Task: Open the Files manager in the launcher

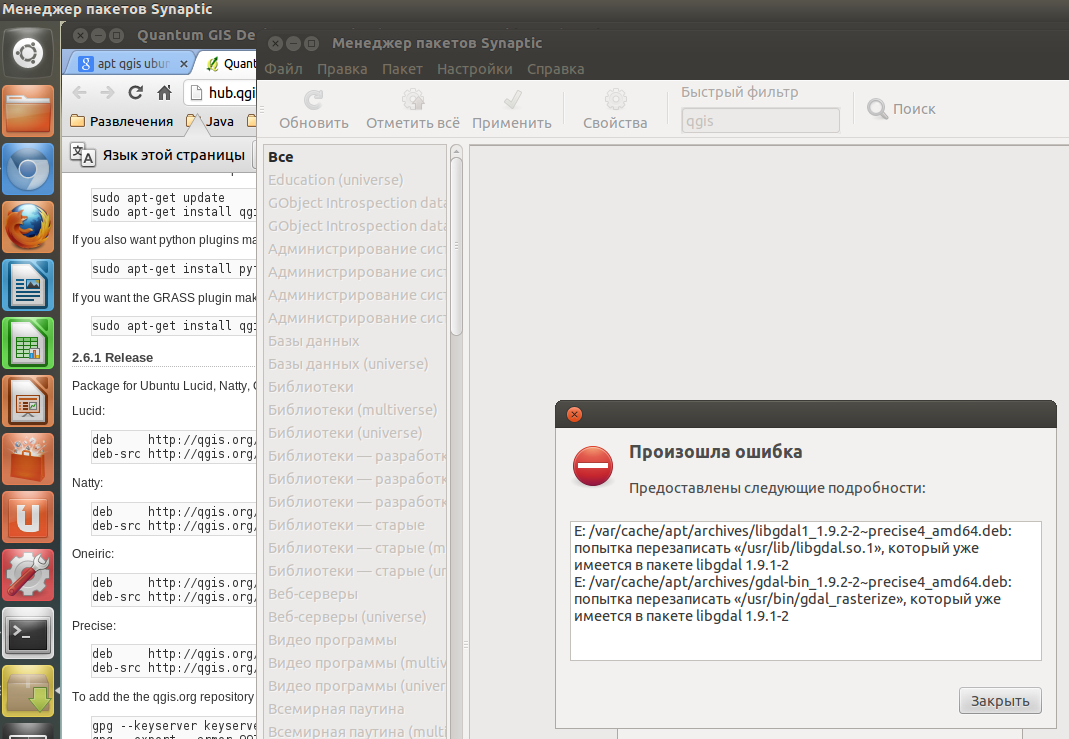Action: (x=28, y=111)
